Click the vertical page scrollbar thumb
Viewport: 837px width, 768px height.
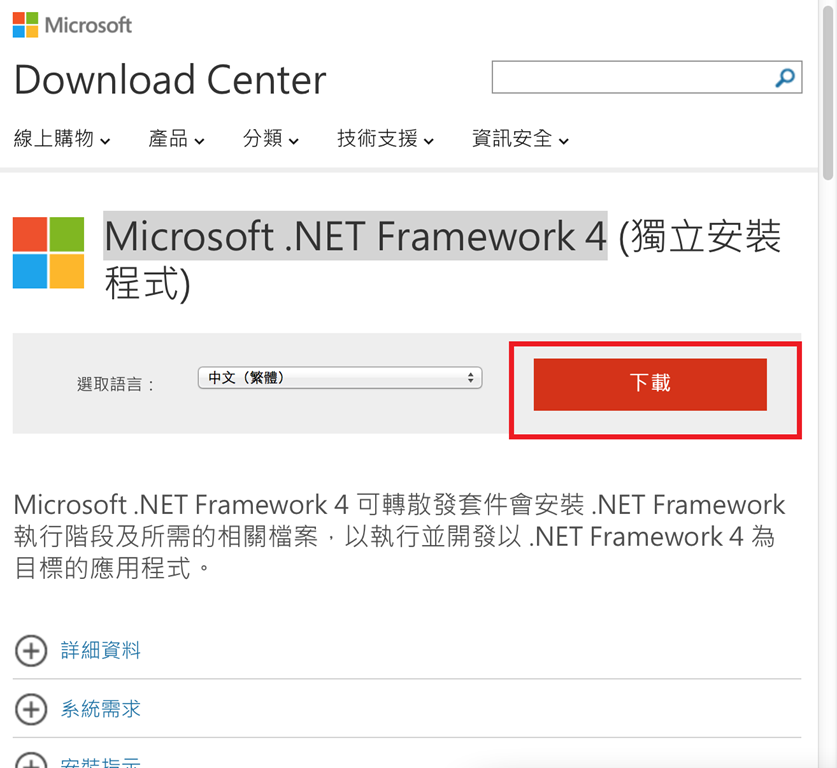pos(828,91)
